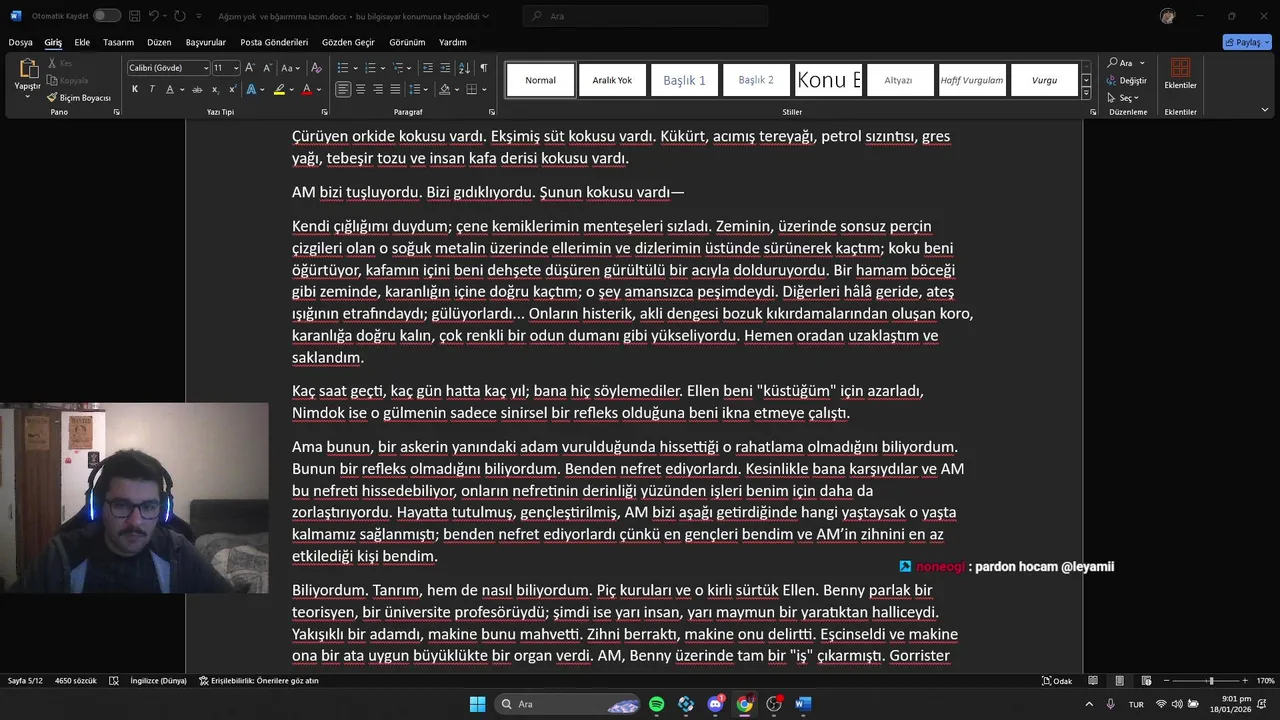Open Google Chrome from the taskbar
Viewport: 1280px width, 720px height.
tap(745, 704)
